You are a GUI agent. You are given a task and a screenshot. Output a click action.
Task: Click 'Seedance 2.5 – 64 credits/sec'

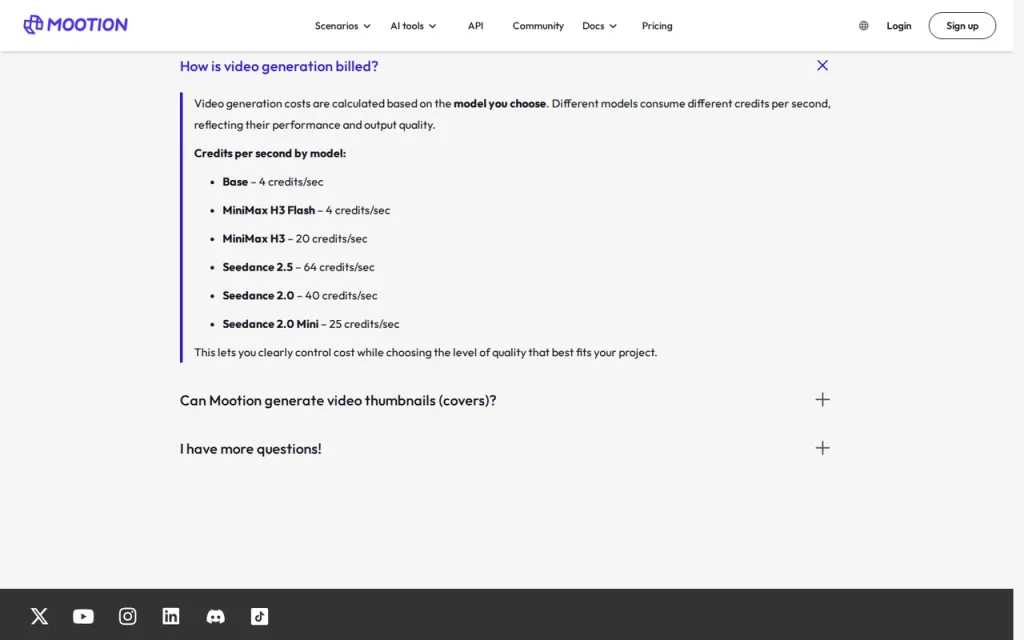(298, 267)
